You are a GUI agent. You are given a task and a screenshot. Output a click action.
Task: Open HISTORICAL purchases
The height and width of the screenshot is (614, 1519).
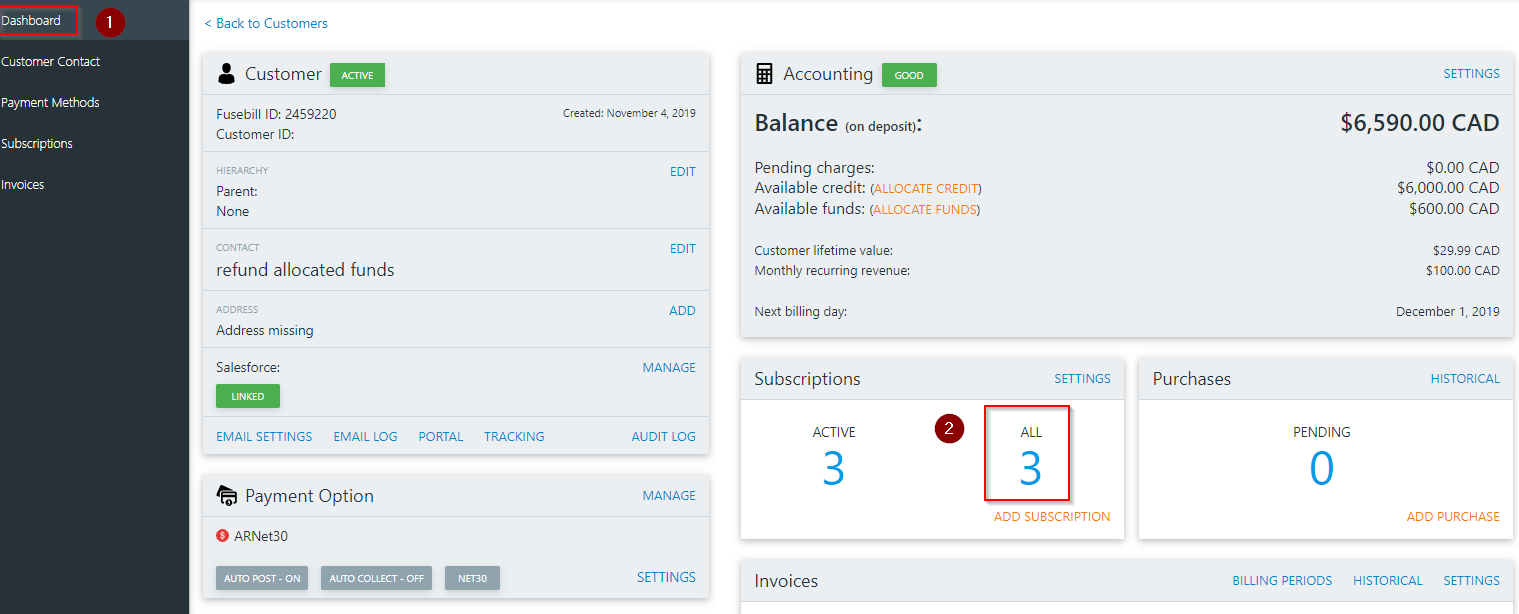(1465, 379)
